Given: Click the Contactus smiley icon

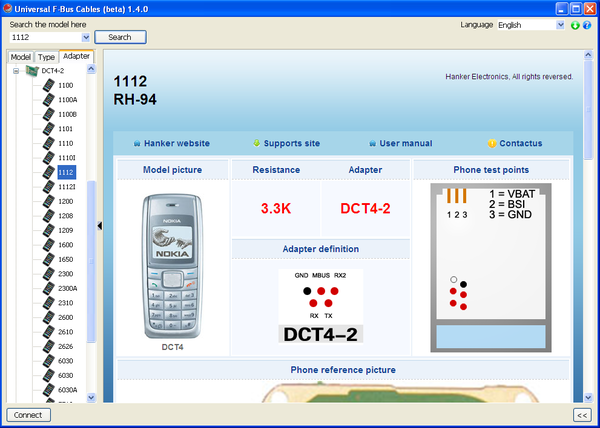Looking at the screenshot, I should 491,144.
